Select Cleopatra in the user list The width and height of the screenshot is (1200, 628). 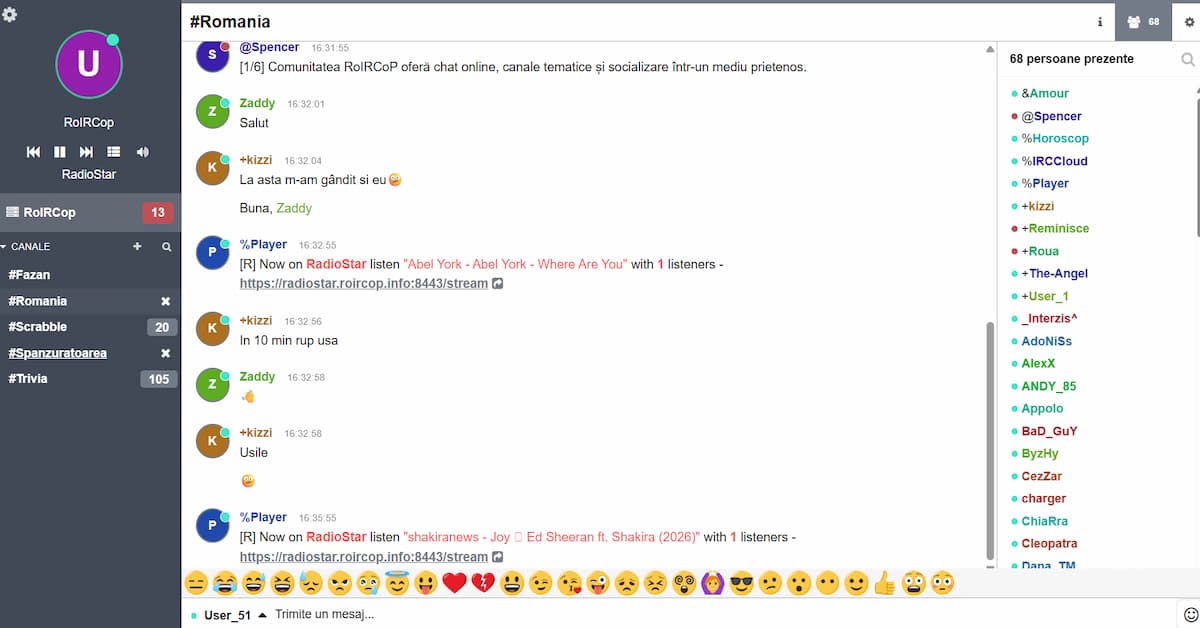tap(1049, 543)
